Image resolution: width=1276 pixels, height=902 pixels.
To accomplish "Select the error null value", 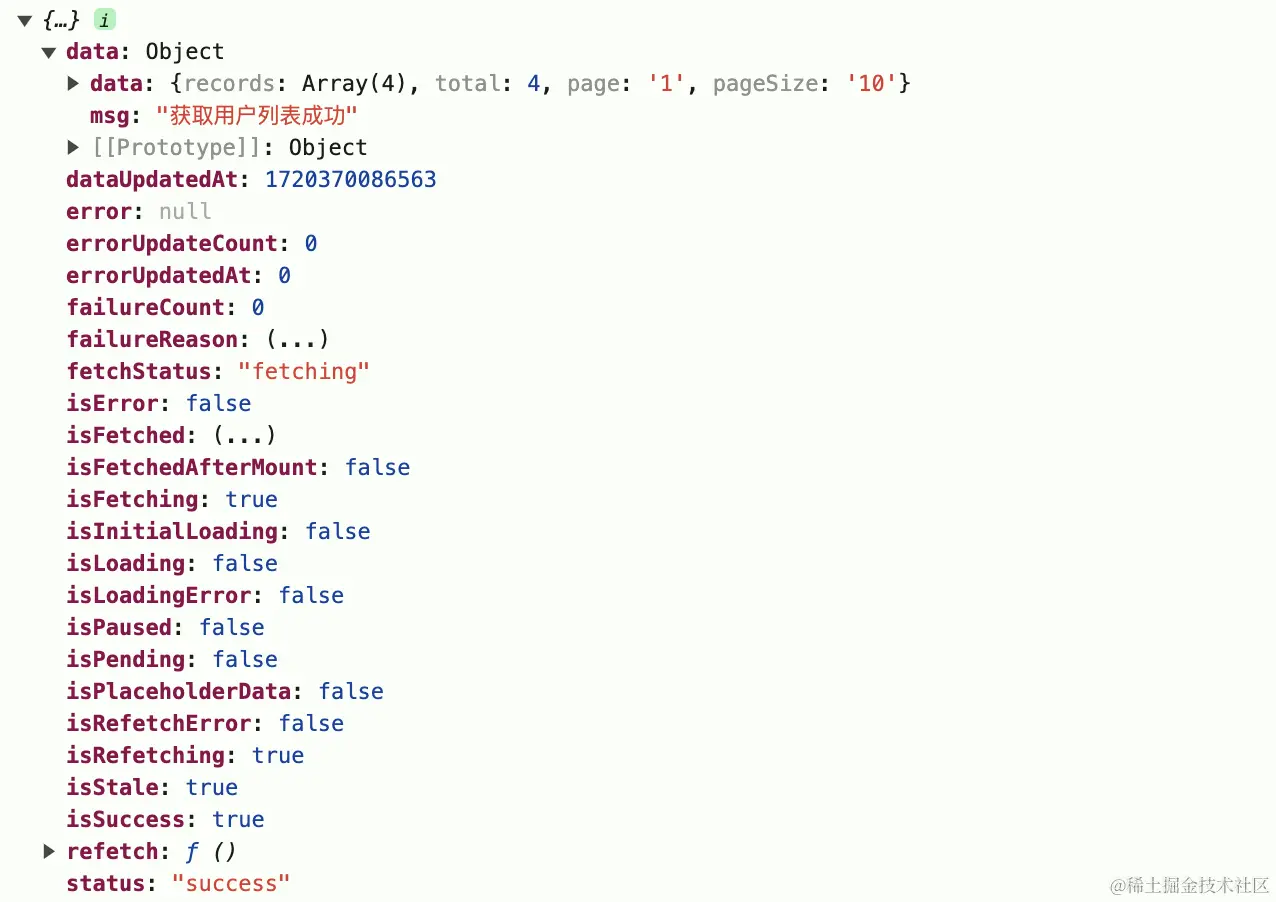I will (x=185, y=211).
